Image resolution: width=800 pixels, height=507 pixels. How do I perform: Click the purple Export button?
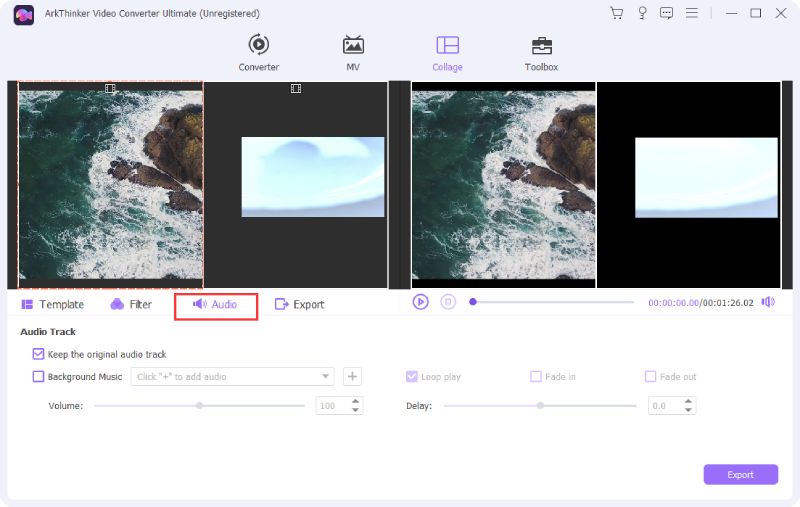740,474
